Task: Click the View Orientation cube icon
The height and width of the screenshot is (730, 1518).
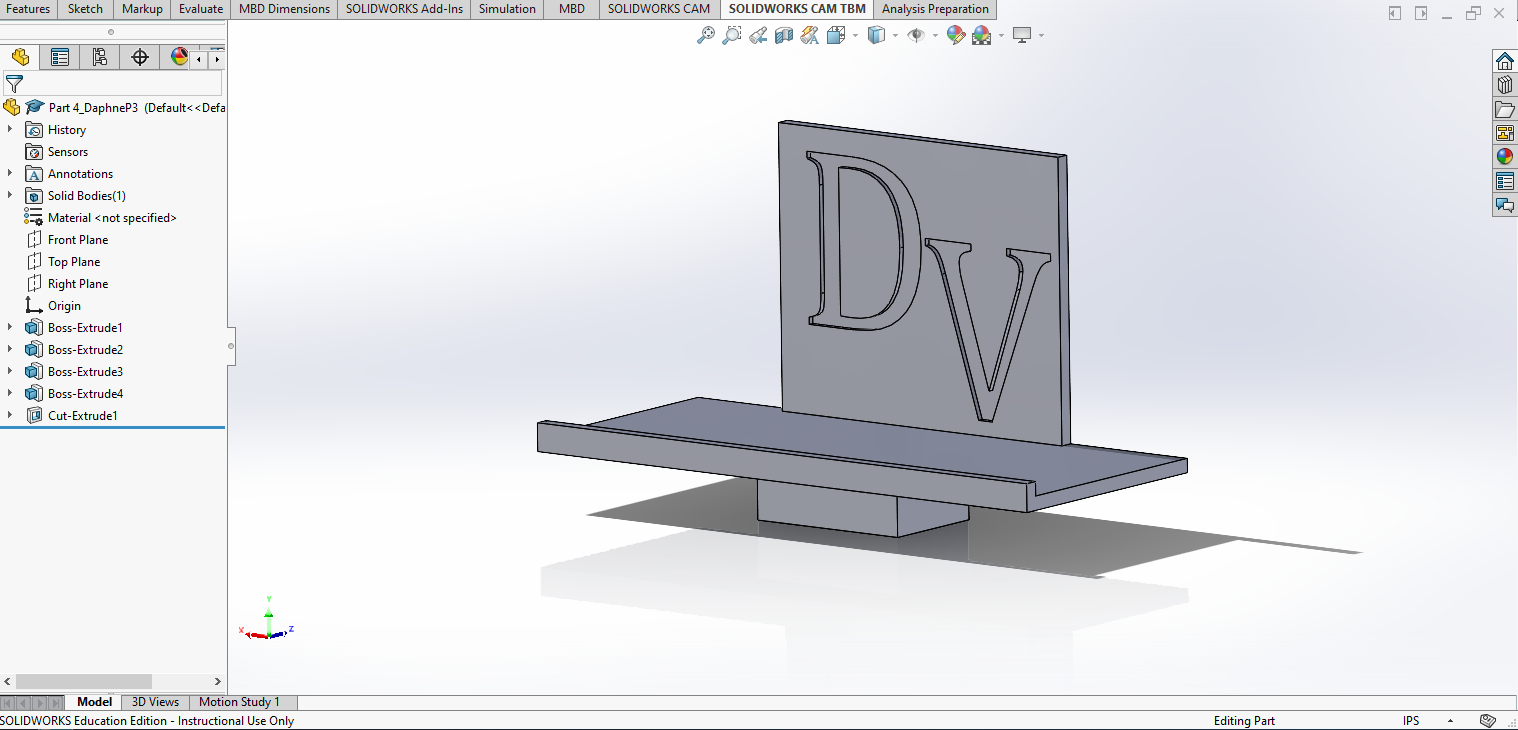Action: point(835,35)
